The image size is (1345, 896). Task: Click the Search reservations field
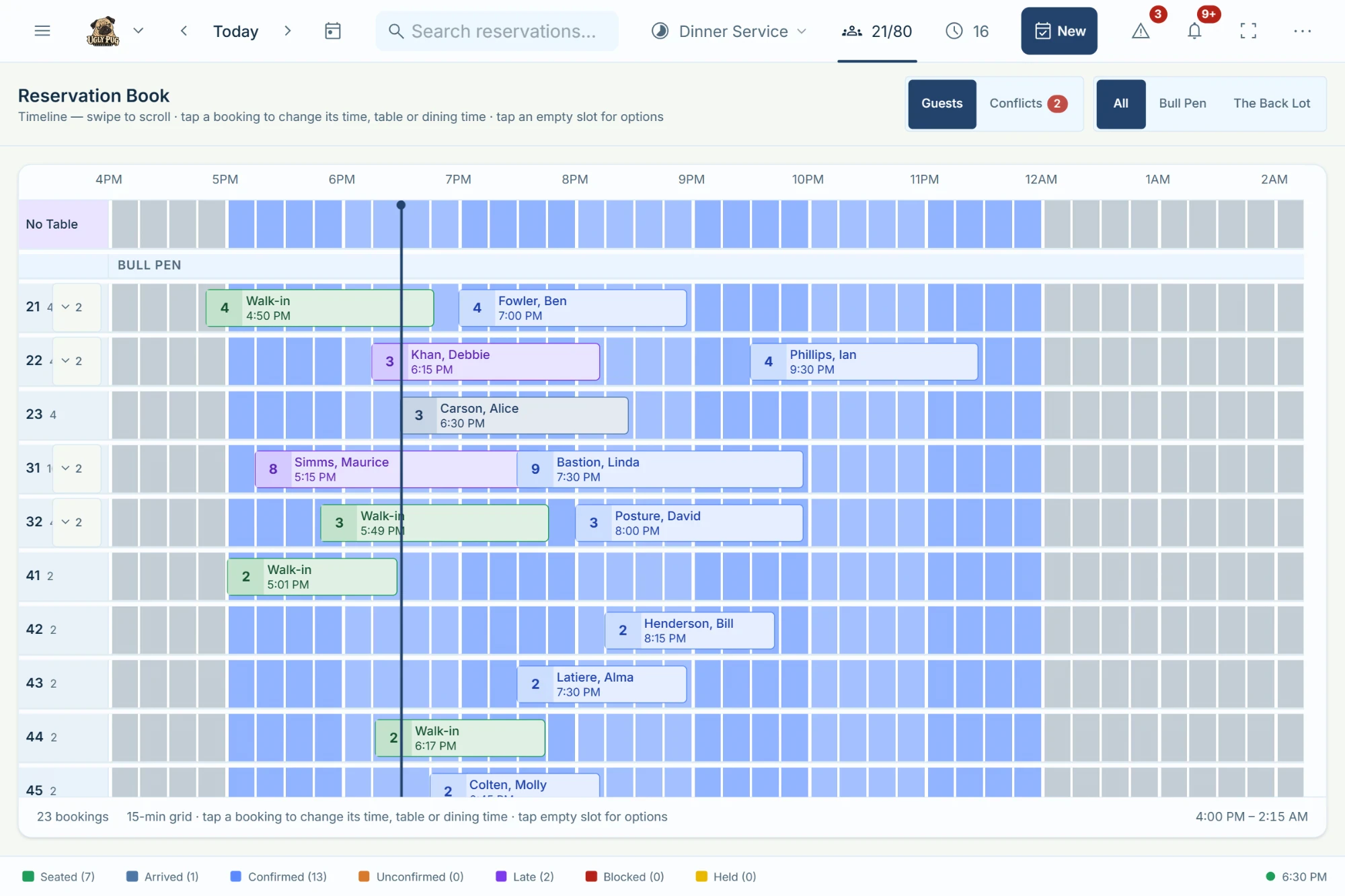(497, 31)
